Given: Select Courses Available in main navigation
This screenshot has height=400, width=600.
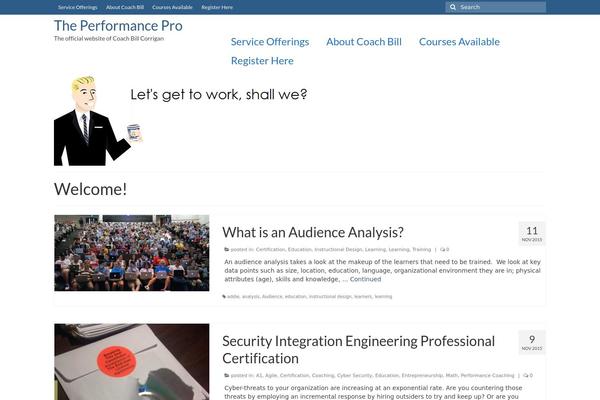Looking at the screenshot, I should 459,42.
